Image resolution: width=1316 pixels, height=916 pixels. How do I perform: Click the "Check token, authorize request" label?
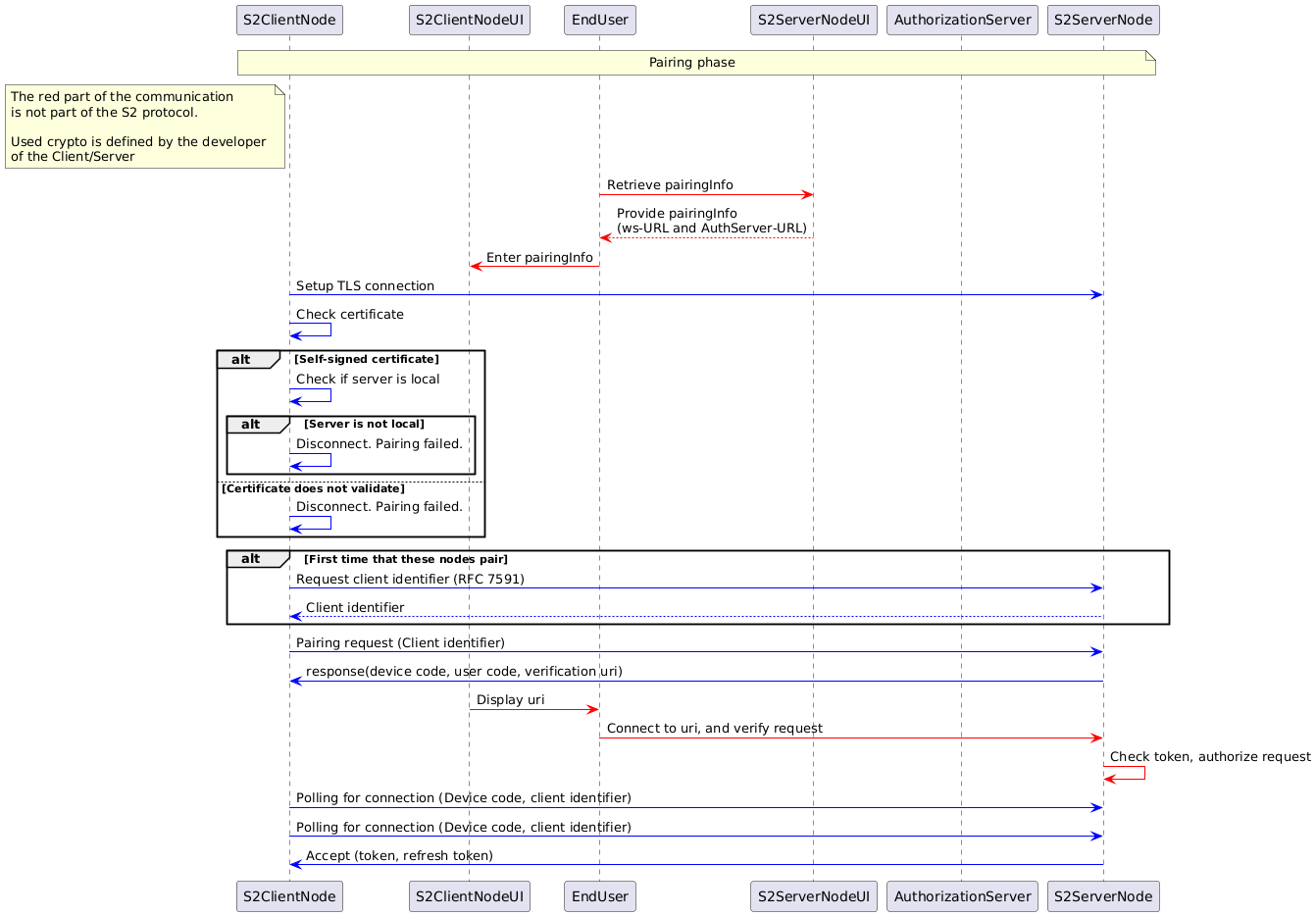[1209, 757]
